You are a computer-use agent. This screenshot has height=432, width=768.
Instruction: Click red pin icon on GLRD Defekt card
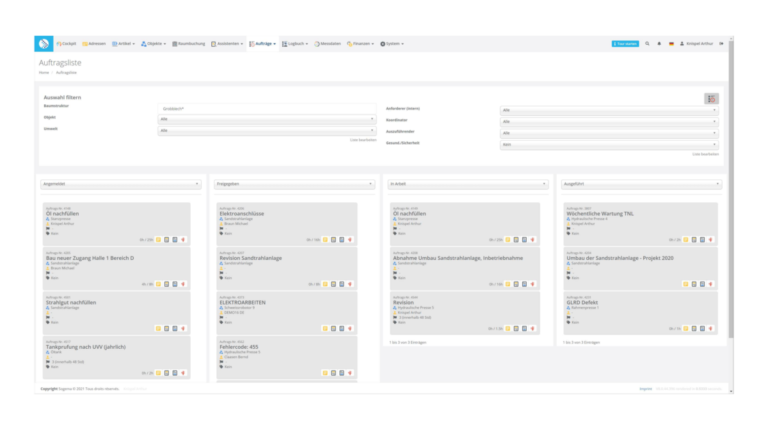pyautogui.click(x=711, y=329)
